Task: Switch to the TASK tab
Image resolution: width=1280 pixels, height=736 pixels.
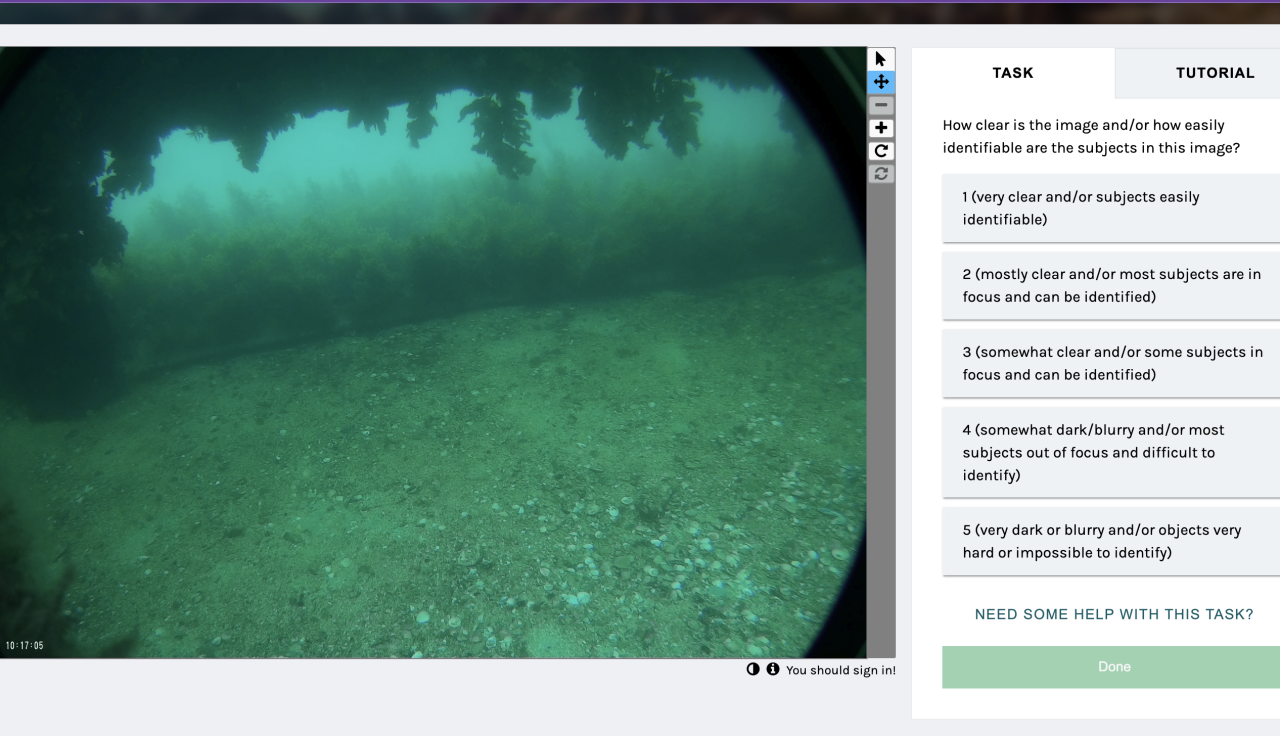Action: click(x=1013, y=72)
